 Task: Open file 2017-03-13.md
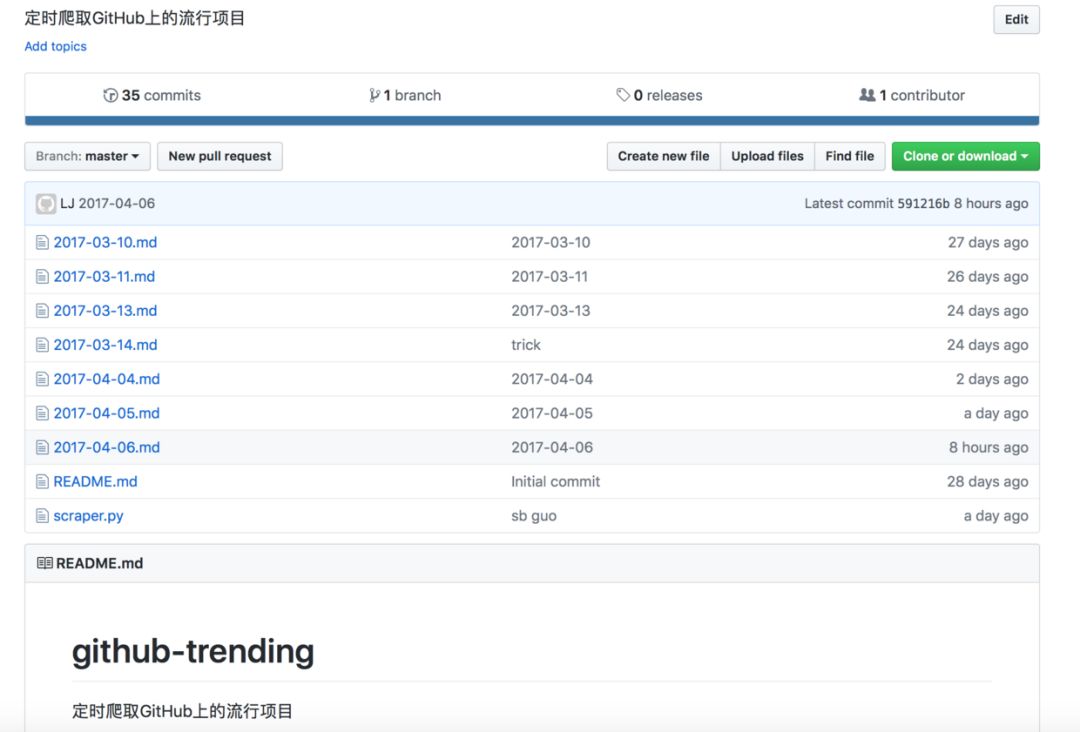(105, 311)
